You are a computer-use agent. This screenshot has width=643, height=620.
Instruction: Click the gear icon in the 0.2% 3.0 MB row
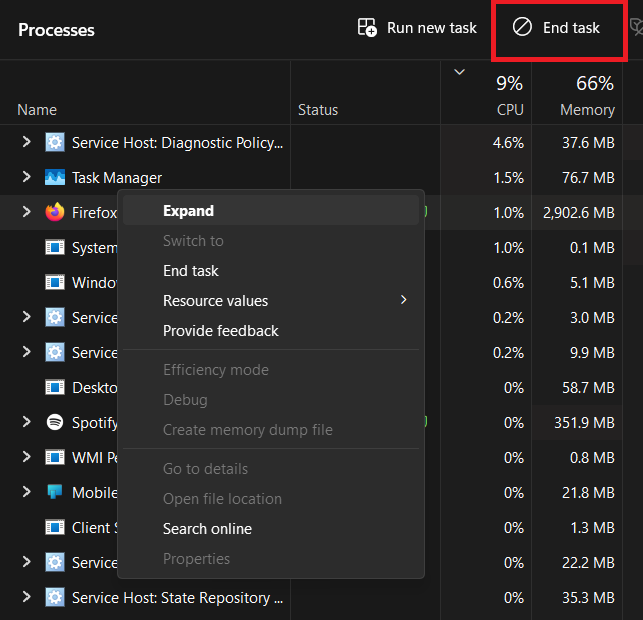click(55, 317)
